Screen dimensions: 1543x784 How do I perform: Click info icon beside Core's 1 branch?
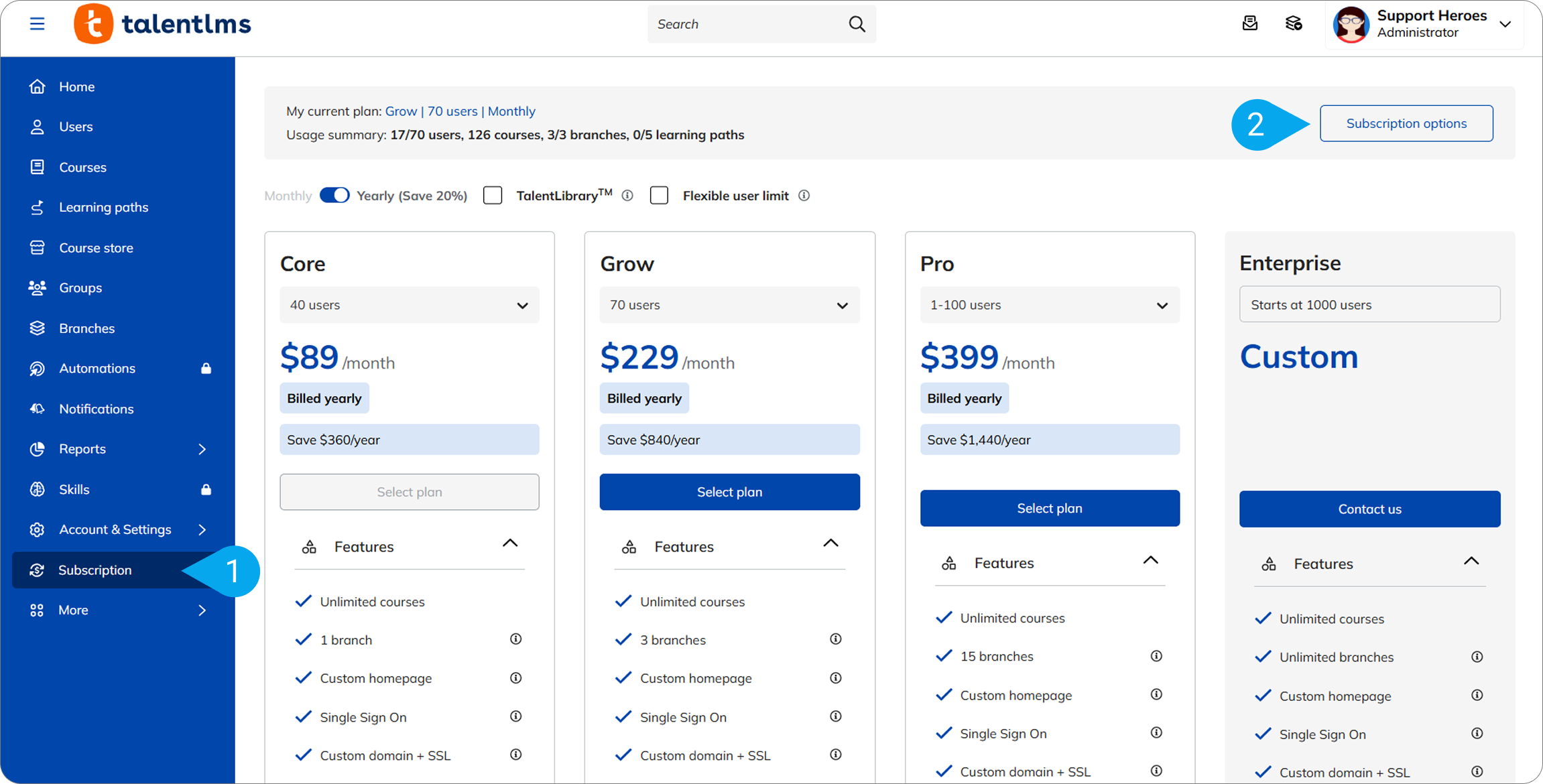[x=515, y=639]
